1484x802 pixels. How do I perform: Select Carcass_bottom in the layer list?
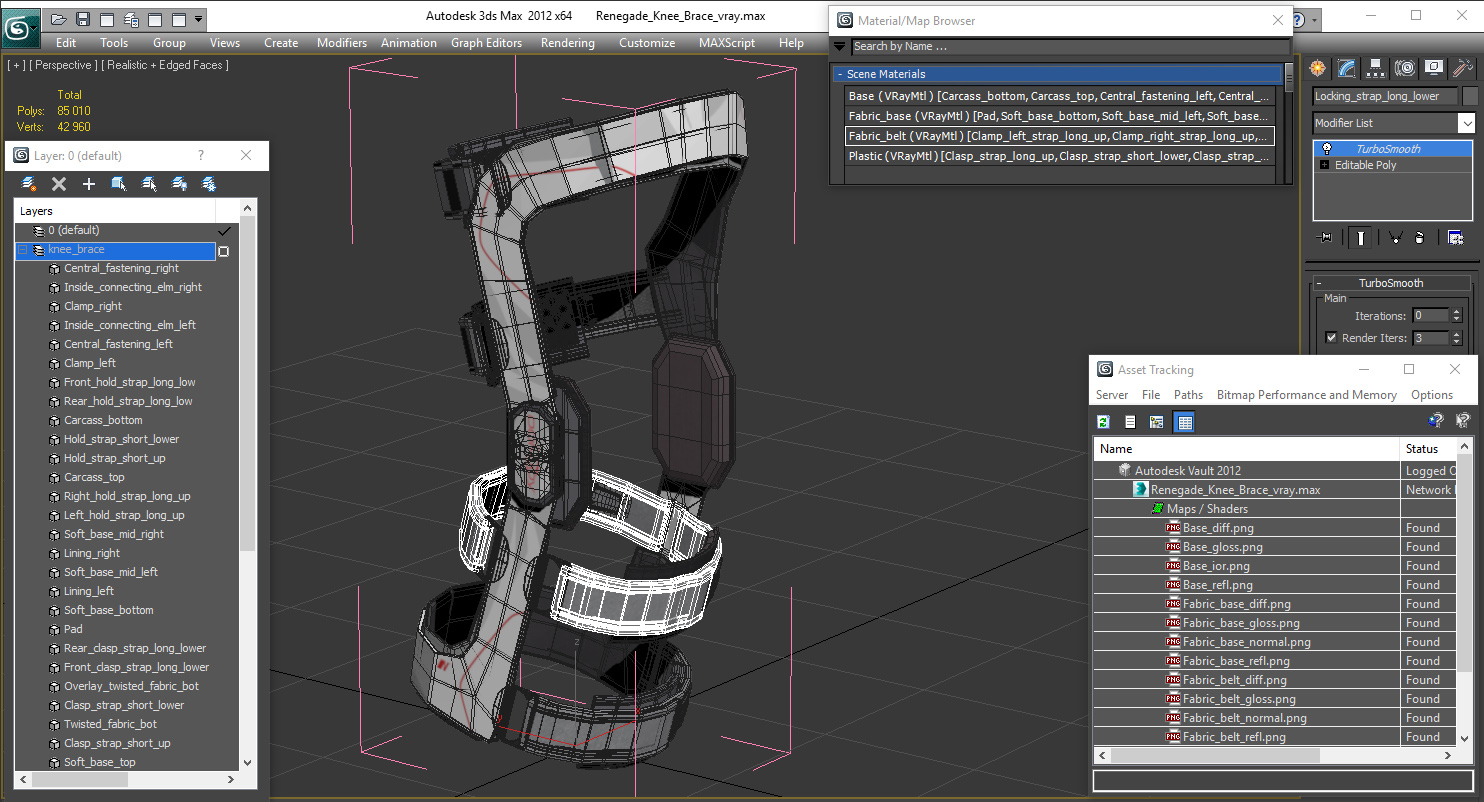(103, 420)
